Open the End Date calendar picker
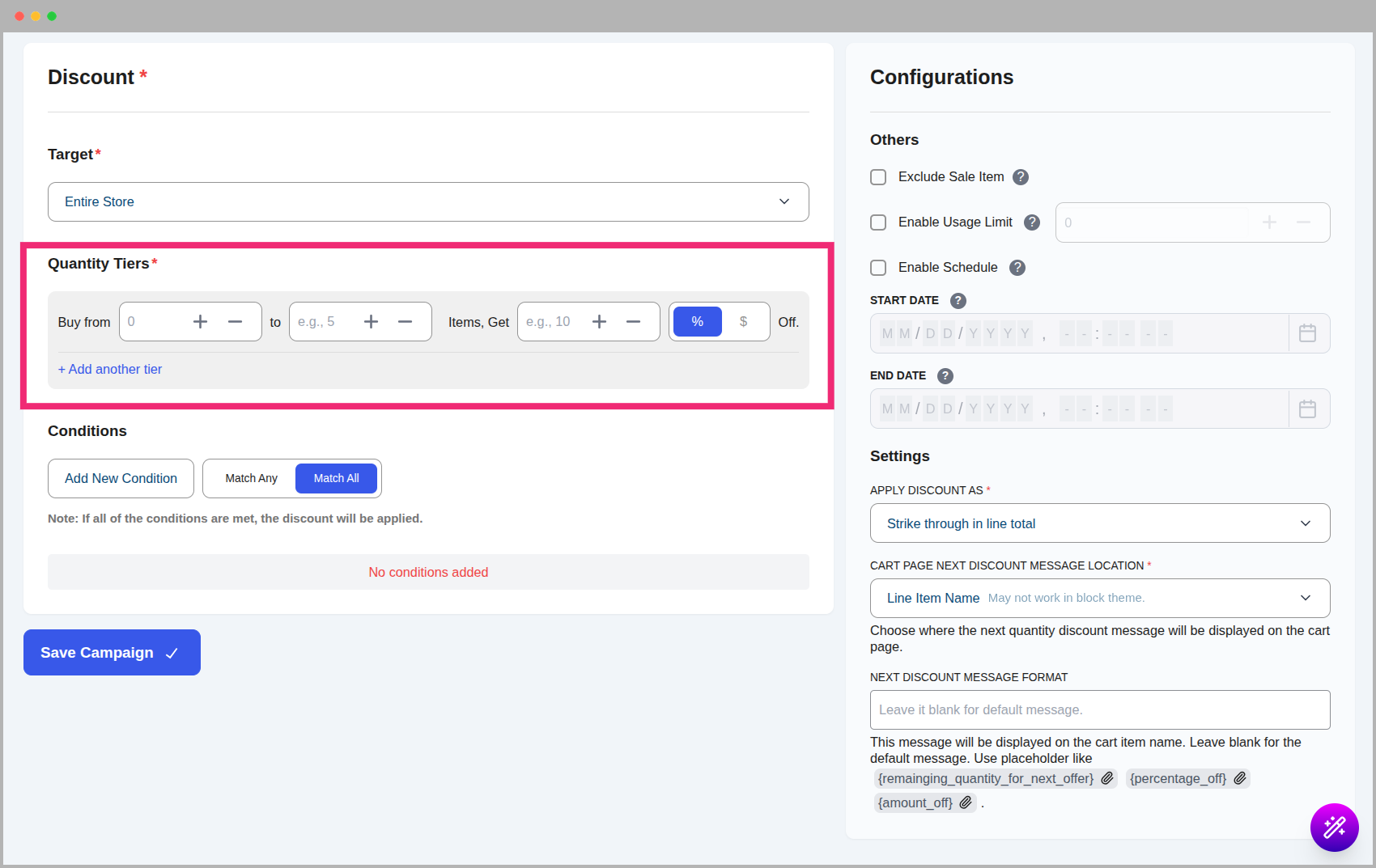The image size is (1376, 868). click(x=1307, y=409)
